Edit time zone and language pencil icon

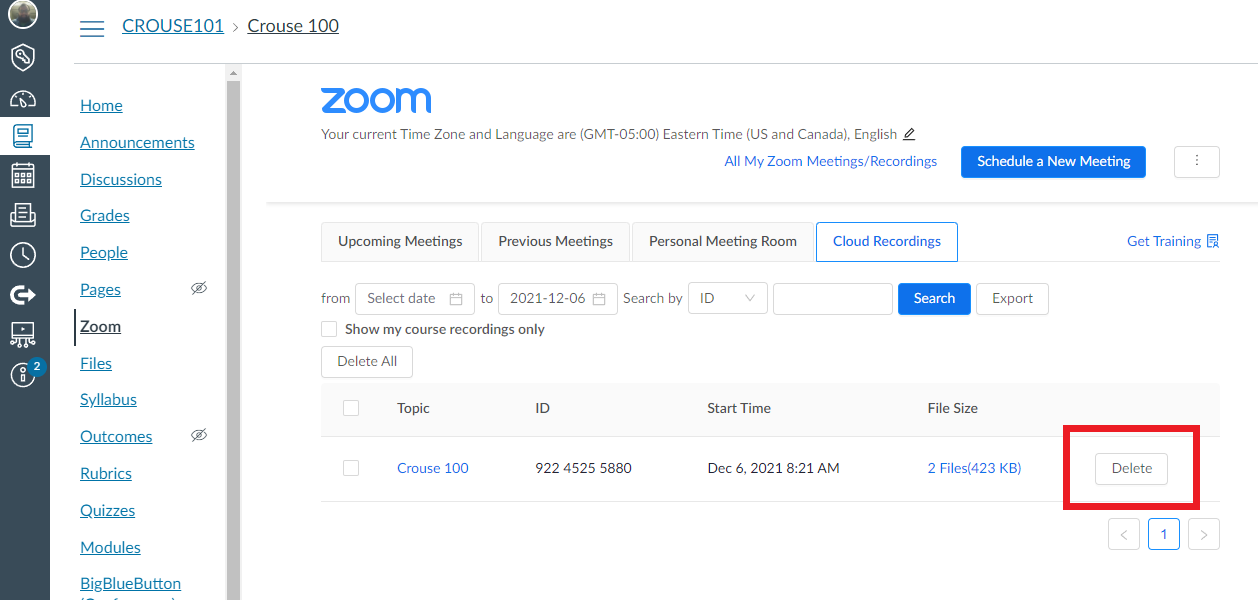click(x=909, y=134)
